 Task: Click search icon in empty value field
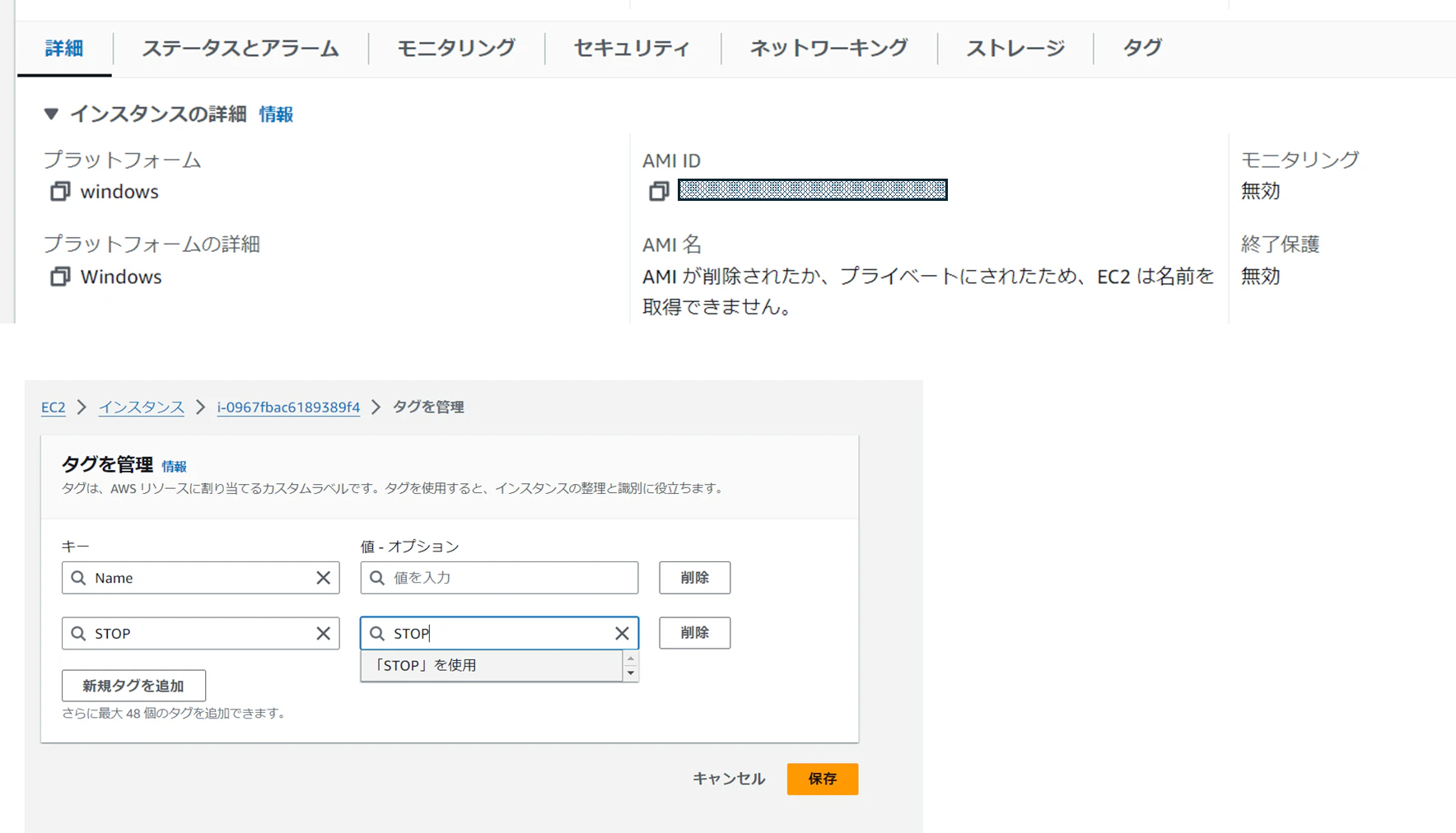(x=377, y=578)
